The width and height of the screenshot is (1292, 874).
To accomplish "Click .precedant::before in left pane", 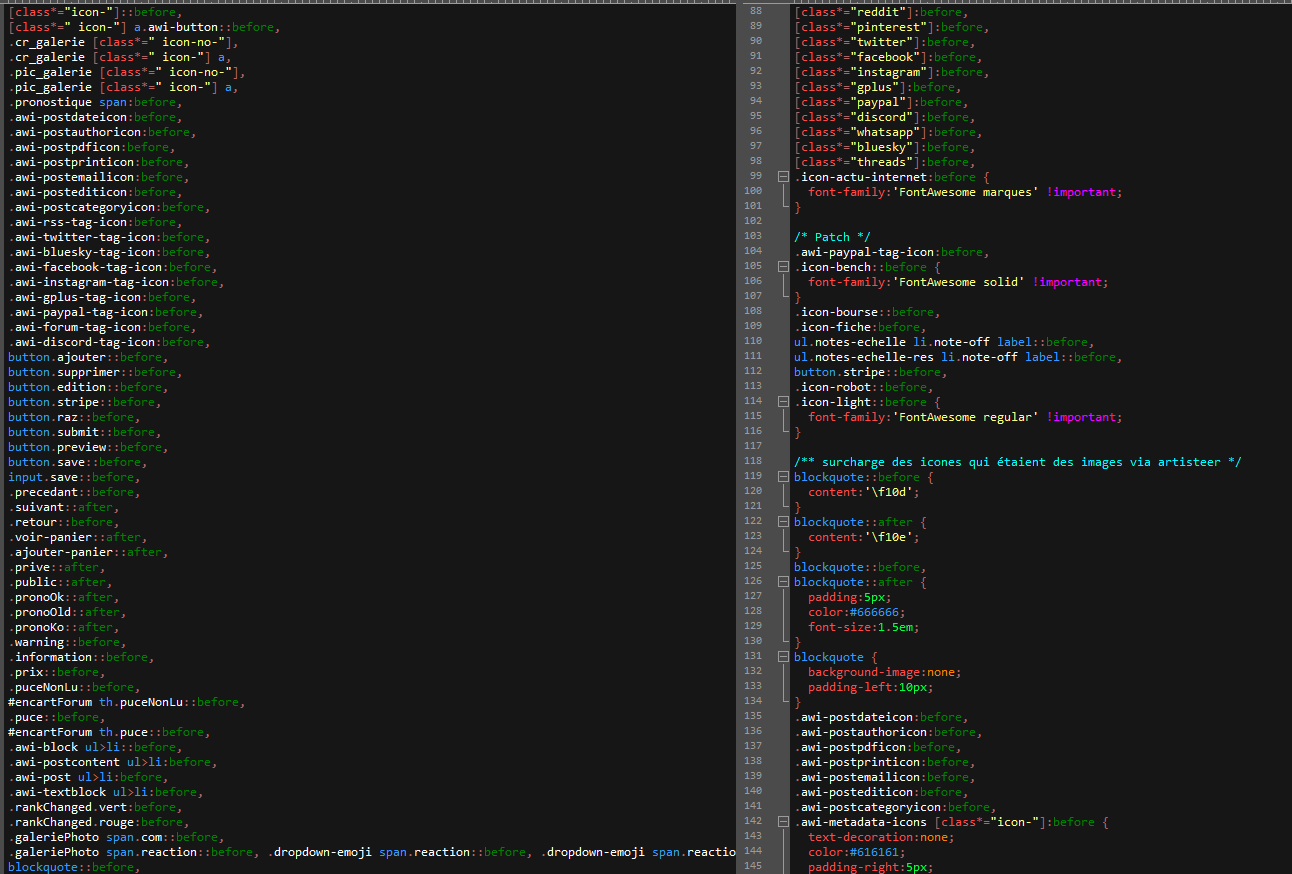I will click(74, 492).
